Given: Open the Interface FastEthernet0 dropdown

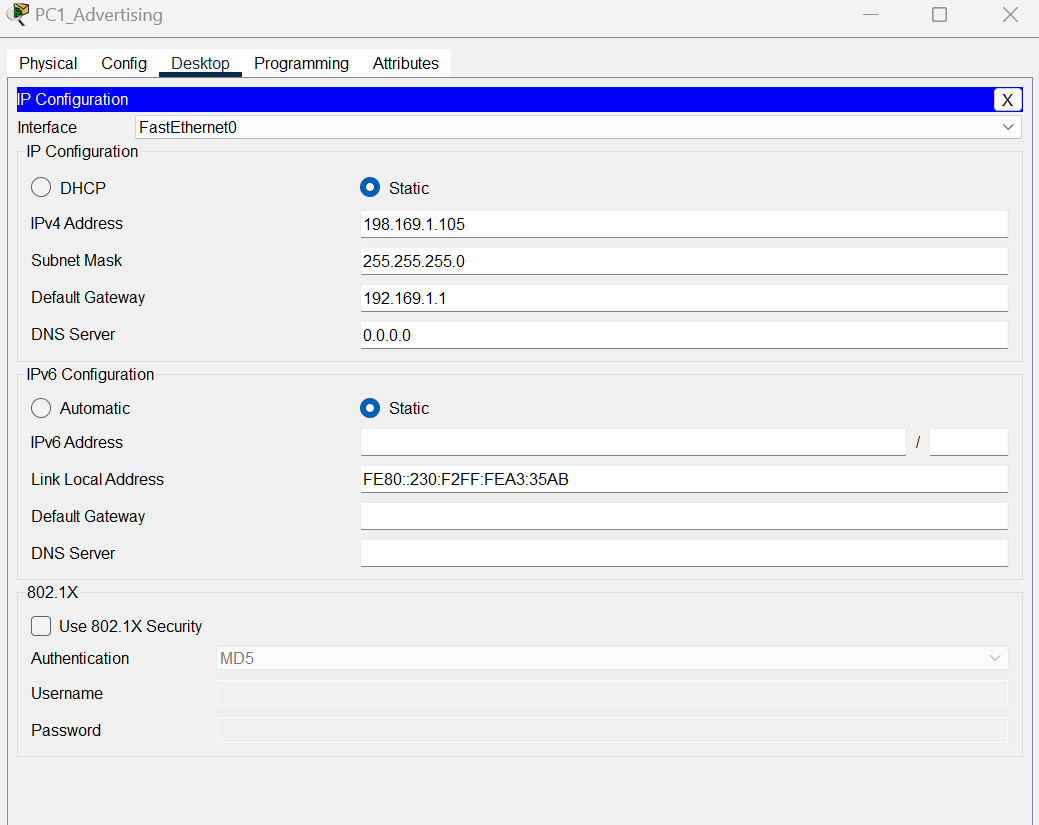Looking at the screenshot, I should coord(578,127).
